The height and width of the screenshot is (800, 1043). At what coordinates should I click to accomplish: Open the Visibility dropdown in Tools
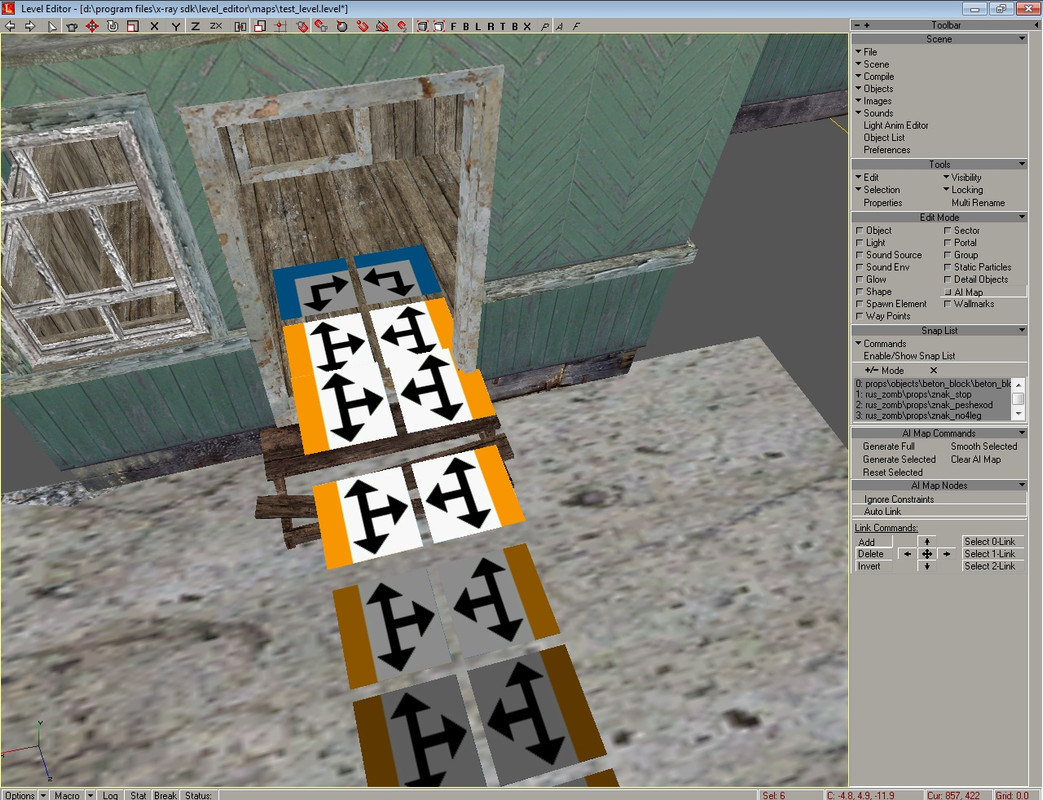click(962, 178)
